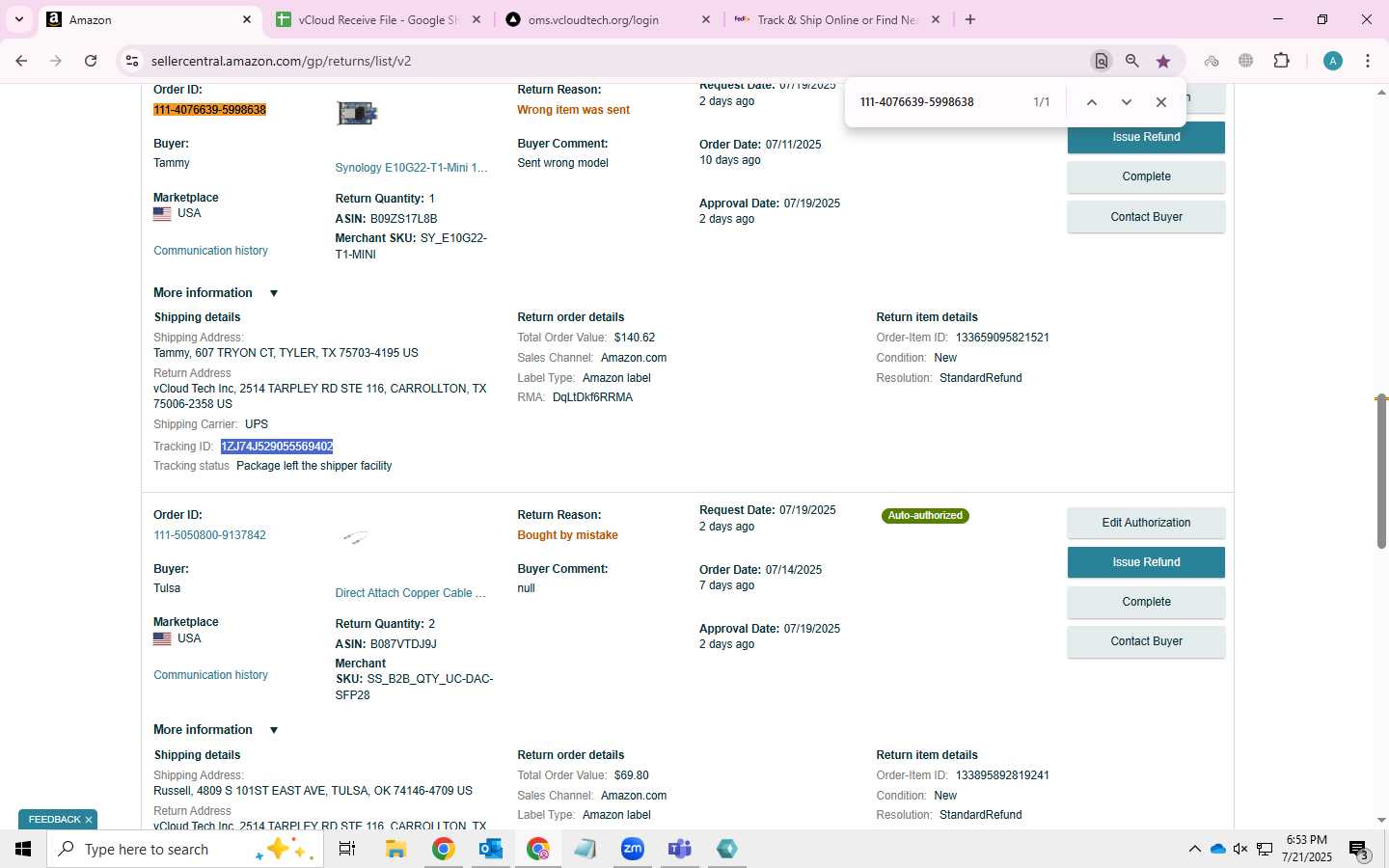Open the Chrome profile avatar
1389x868 pixels.
click(1333, 61)
